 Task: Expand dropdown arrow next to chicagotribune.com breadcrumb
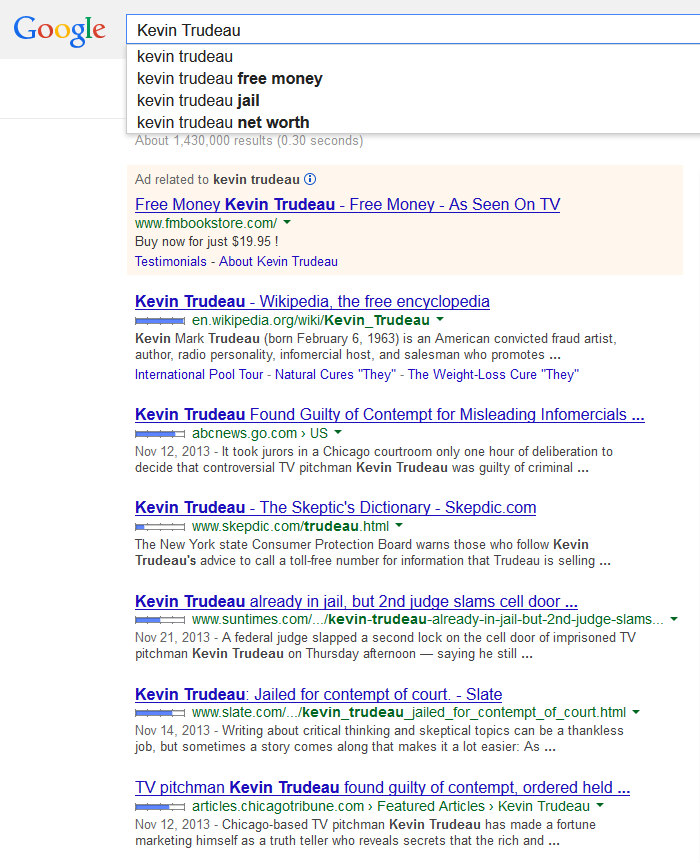pos(600,805)
